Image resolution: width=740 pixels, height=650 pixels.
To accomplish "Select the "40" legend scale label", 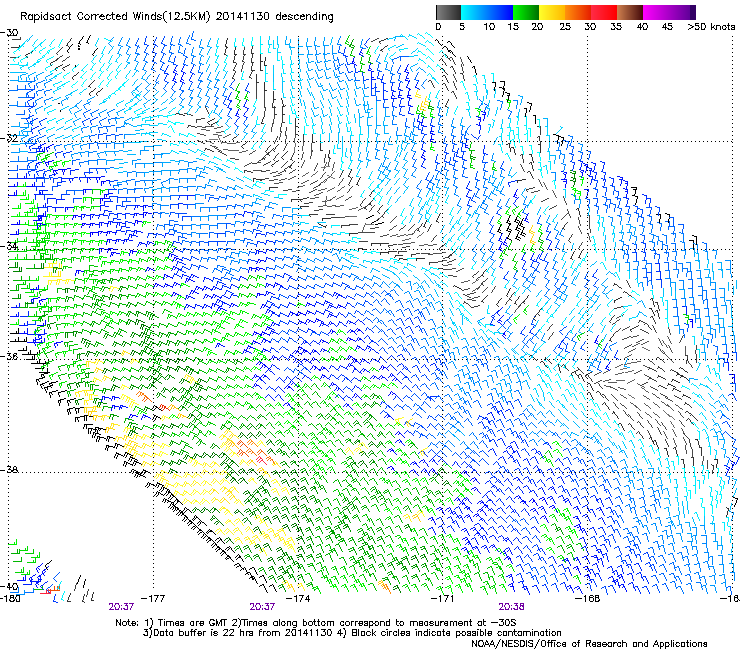I will [x=642, y=27].
